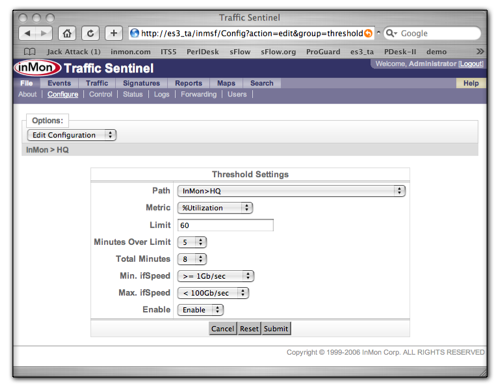Open the Edit Configuration dropdown
The width and height of the screenshot is (500, 387).
click(72, 135)
